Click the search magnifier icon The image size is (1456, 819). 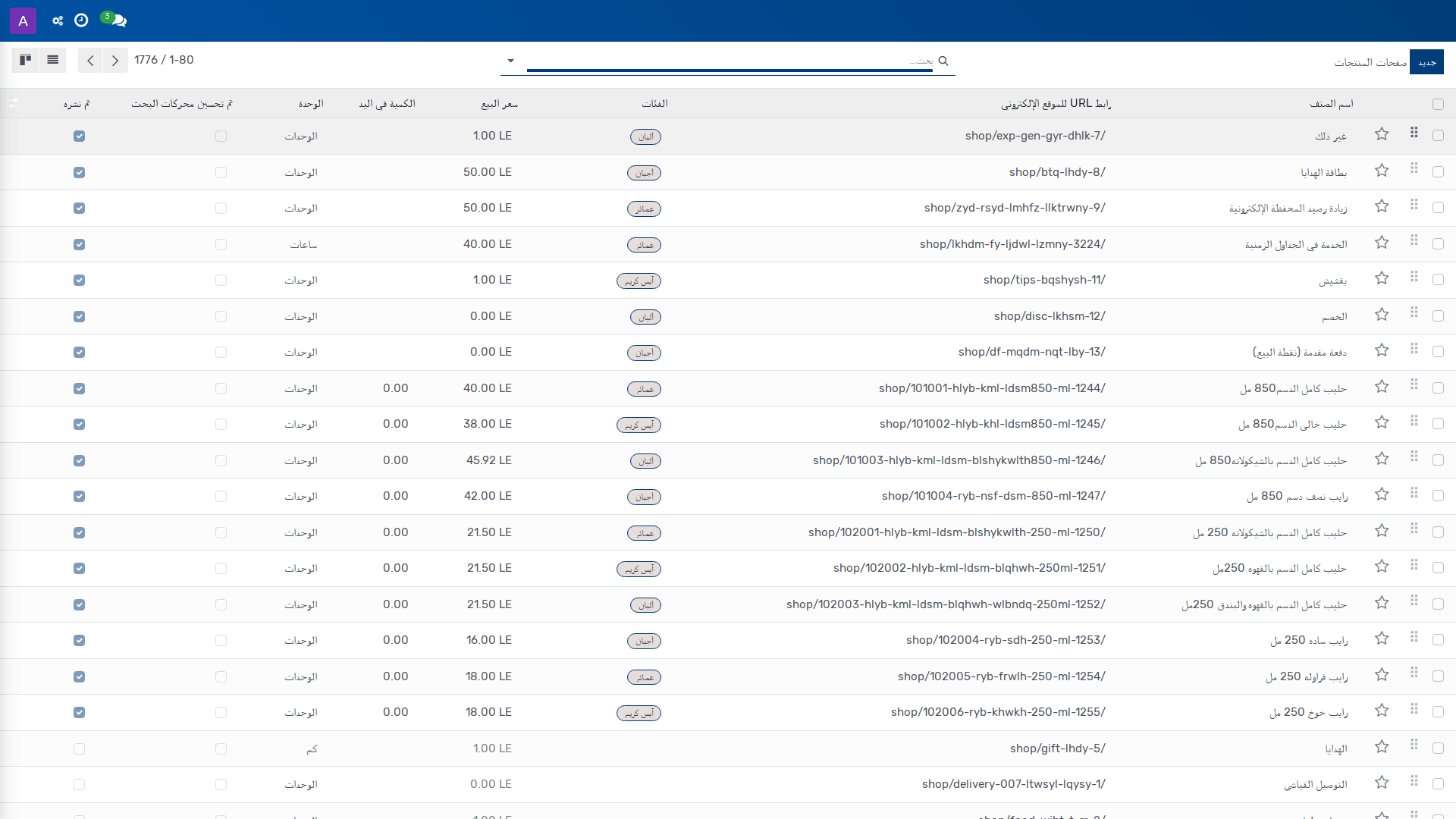(943, 61)
